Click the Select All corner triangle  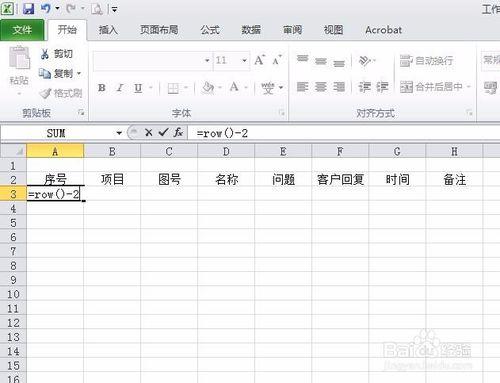pyautogui.click(x=13, y=151)
